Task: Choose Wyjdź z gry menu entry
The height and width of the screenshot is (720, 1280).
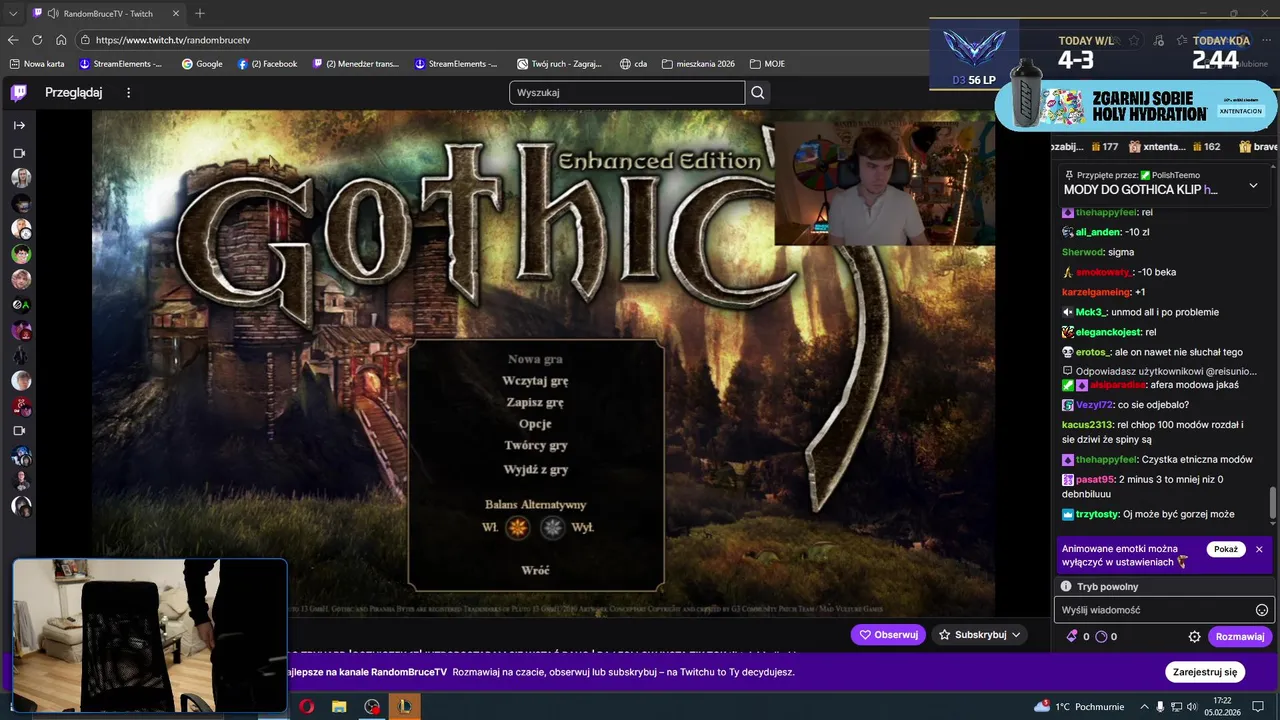Action: click(x=535, y=469)
